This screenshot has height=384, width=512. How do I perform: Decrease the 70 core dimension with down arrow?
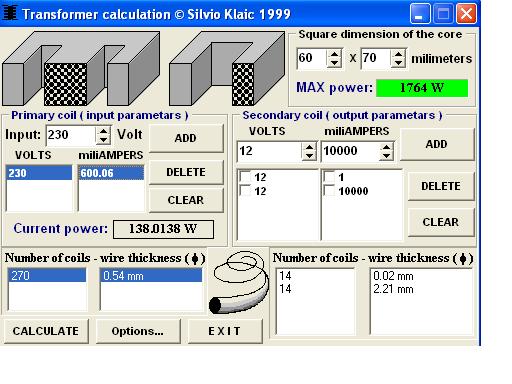click(398, 63)
